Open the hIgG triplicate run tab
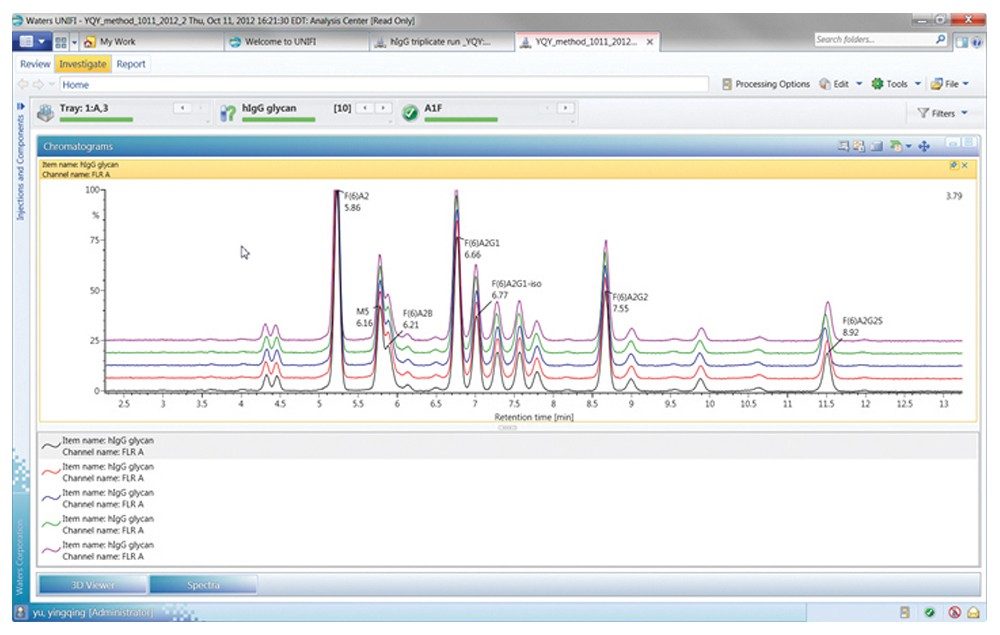Viewport: 1000px width, 635px height. pos(441,42)
